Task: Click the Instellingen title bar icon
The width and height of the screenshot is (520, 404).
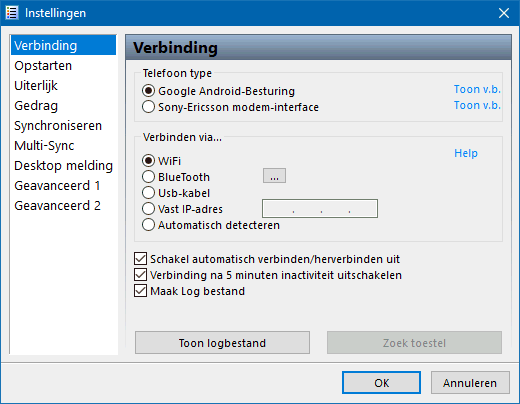Action: pos(12,13)
